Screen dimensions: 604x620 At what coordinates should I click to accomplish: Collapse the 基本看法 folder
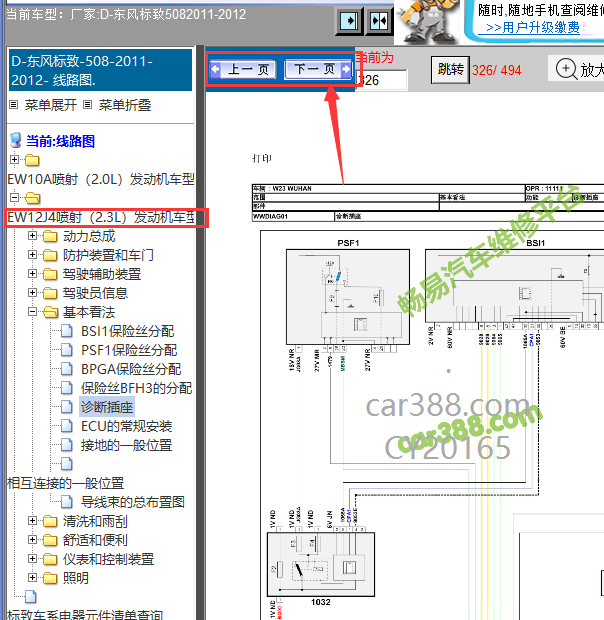32,312
